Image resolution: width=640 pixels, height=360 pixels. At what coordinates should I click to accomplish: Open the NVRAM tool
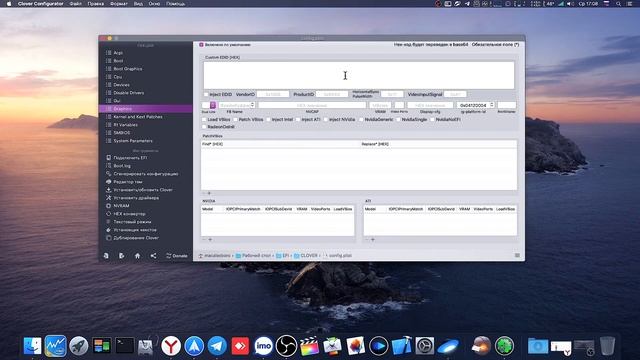(121, 206)
